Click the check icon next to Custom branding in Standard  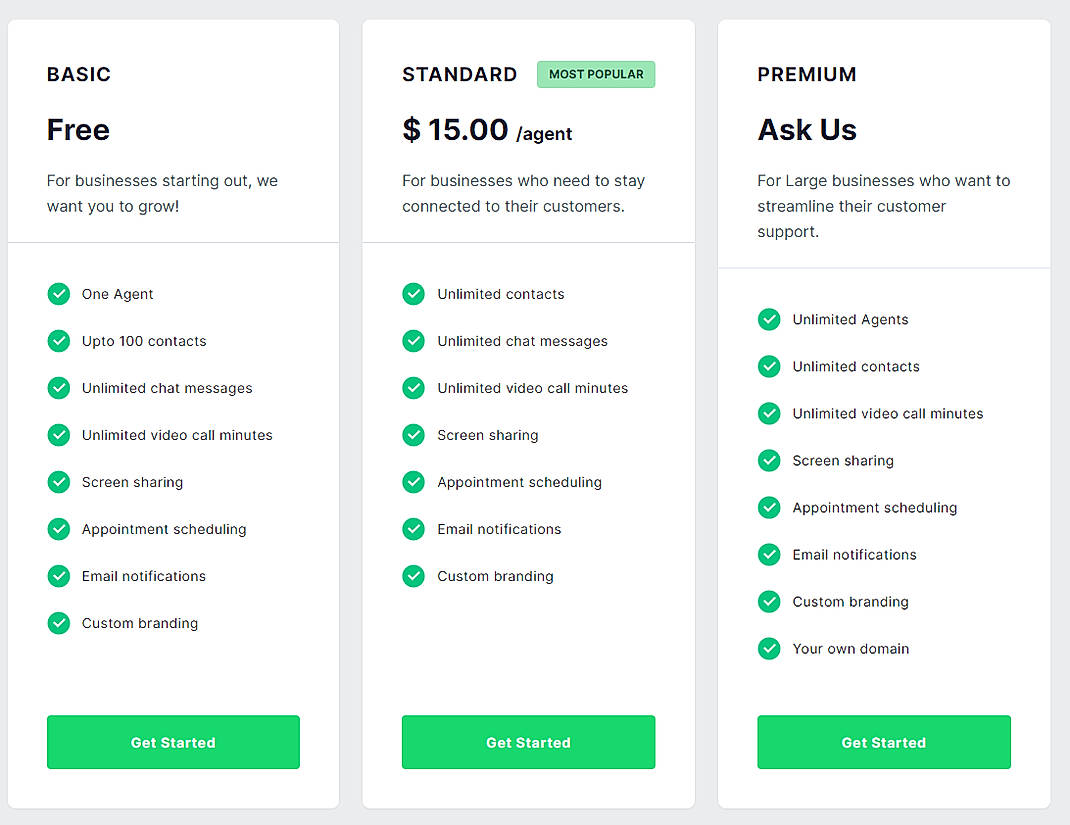pyautogui.click(x=413, y=576)
